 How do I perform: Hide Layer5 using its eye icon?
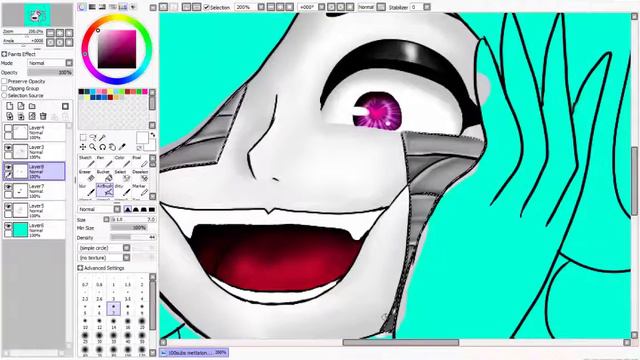(8, 207)
